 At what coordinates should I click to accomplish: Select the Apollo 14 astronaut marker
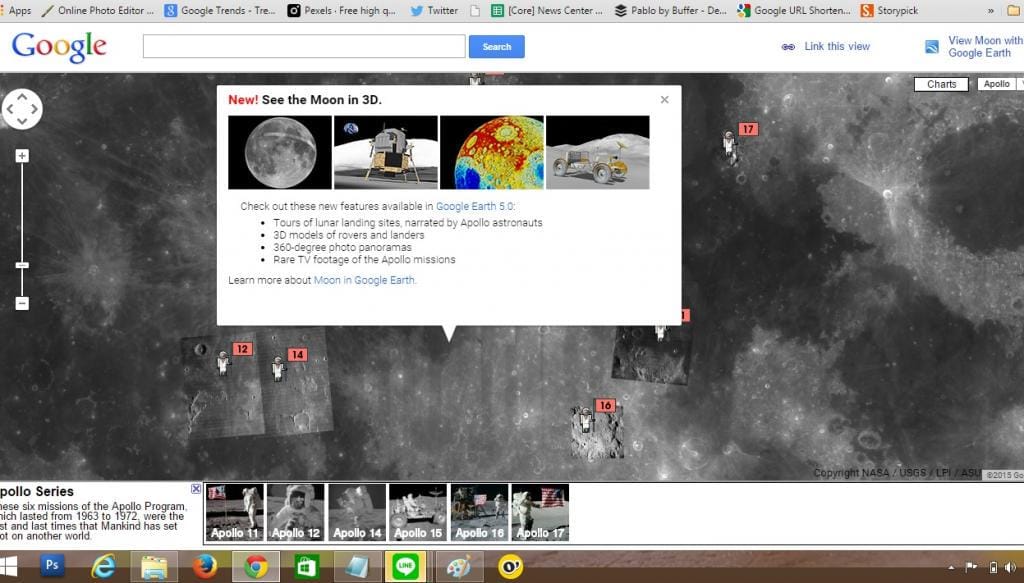279,369
